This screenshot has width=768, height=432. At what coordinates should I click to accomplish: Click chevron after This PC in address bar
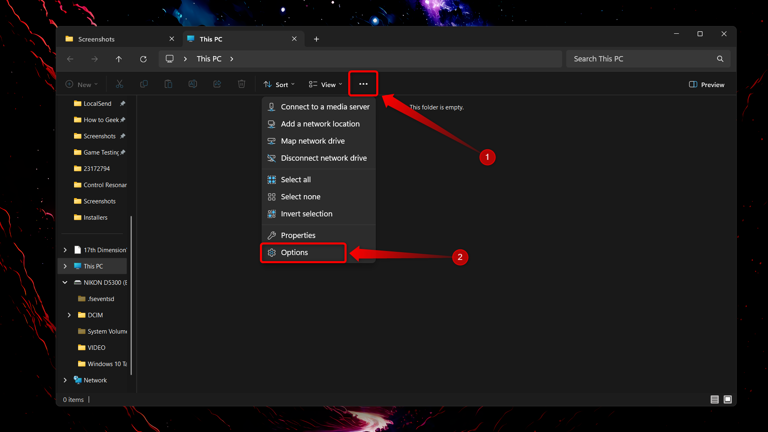coord(232,59)
